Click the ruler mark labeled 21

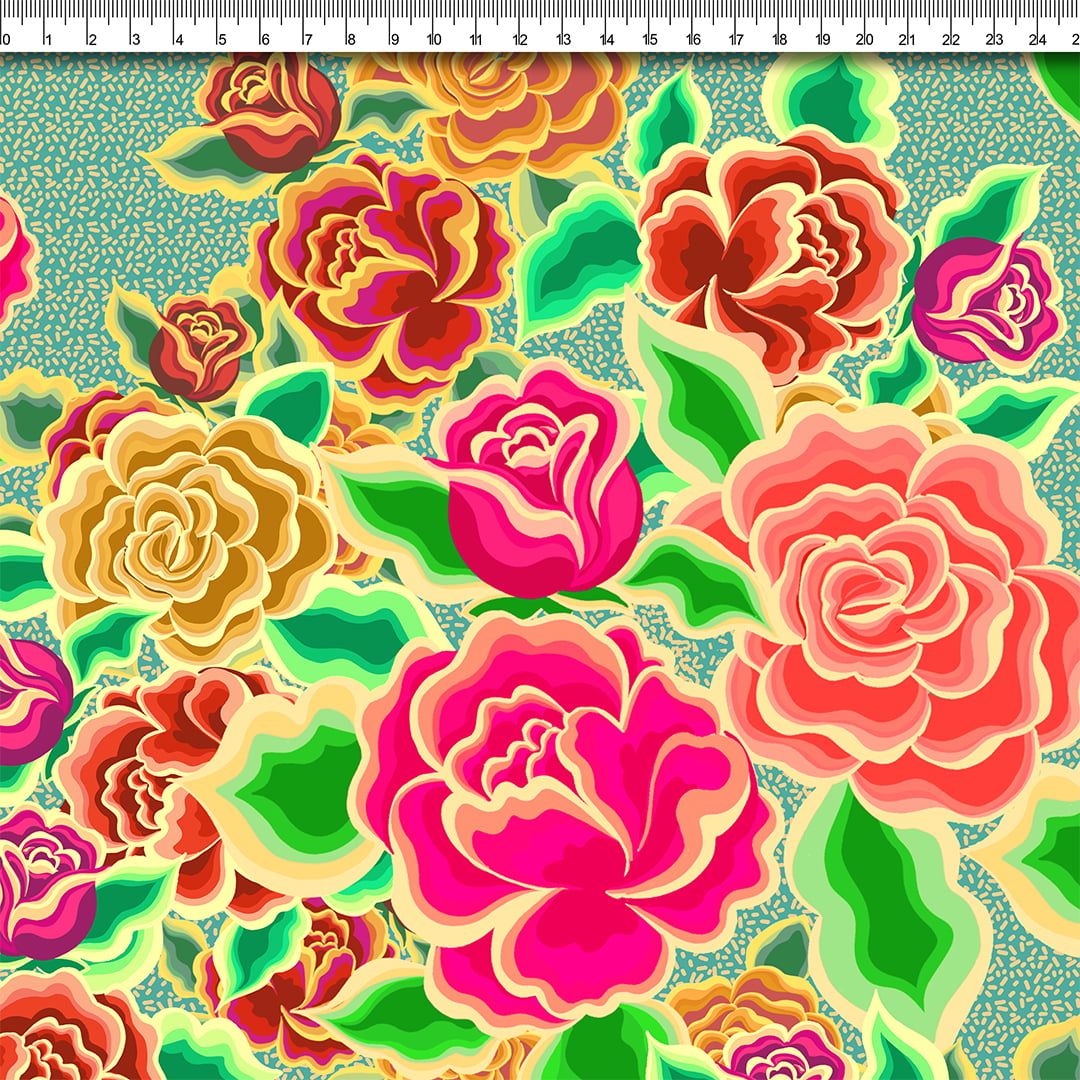[x=907, y=40]
